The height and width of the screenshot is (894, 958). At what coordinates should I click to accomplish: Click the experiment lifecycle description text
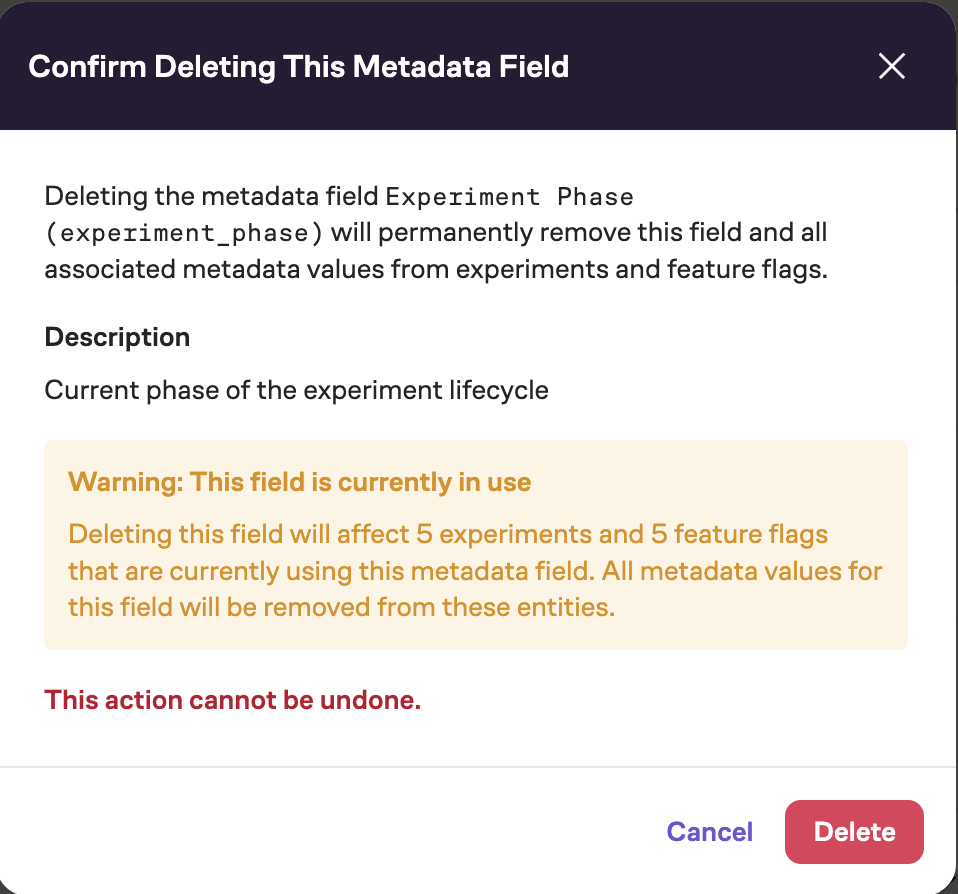point(295,390)
